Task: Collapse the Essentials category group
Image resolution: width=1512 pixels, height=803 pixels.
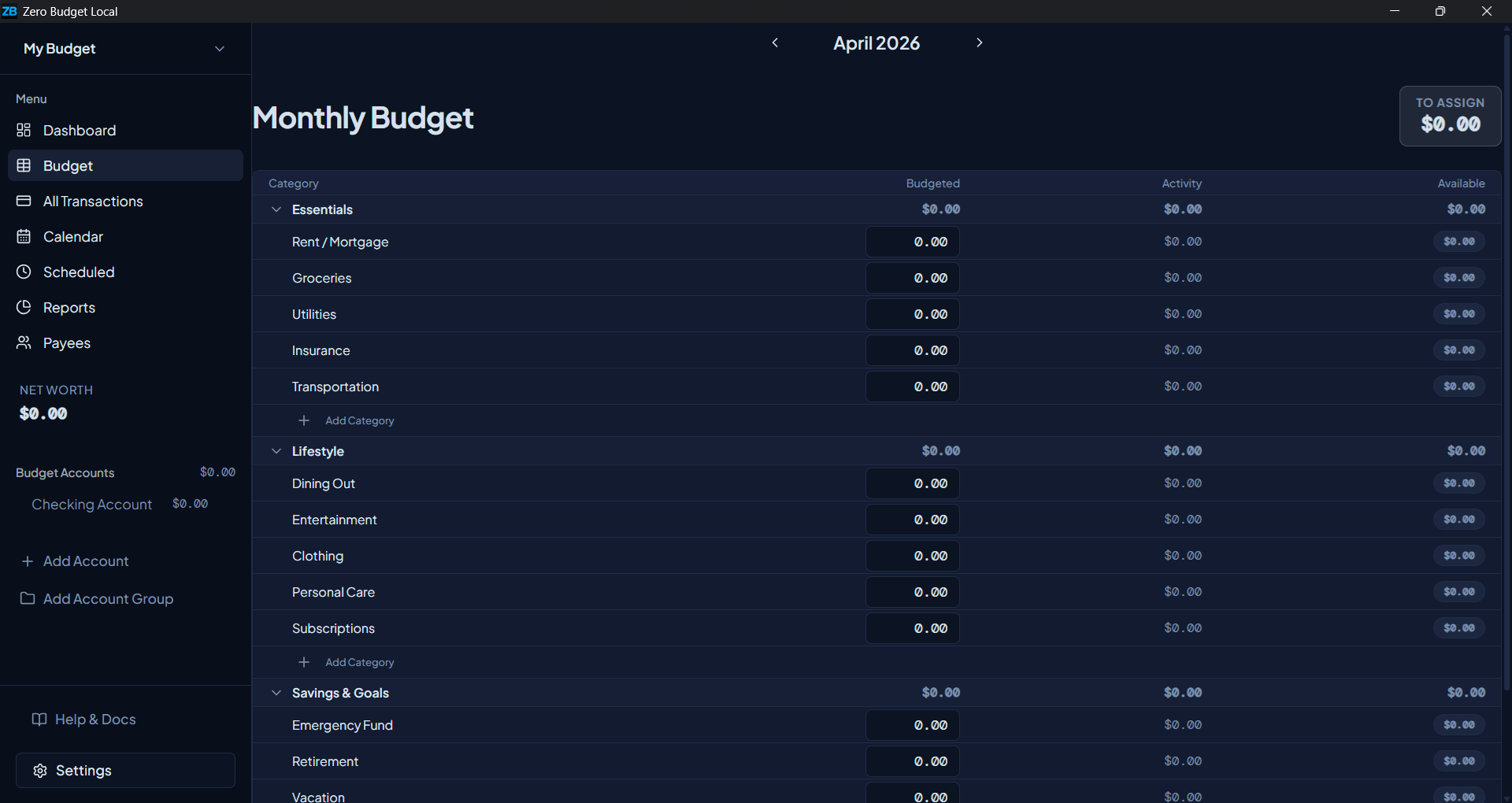Action: pos(276,209)
